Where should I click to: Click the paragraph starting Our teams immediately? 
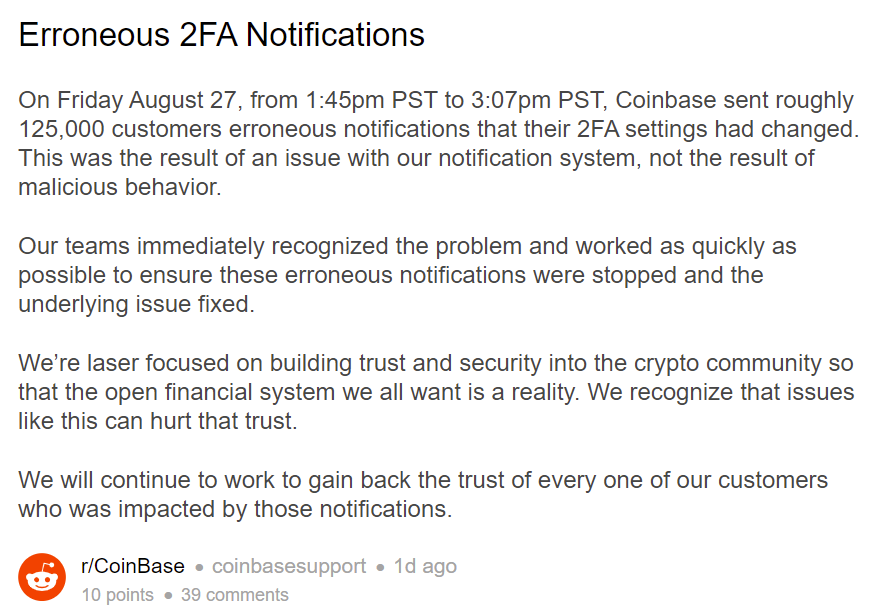(x=407, y=275)
